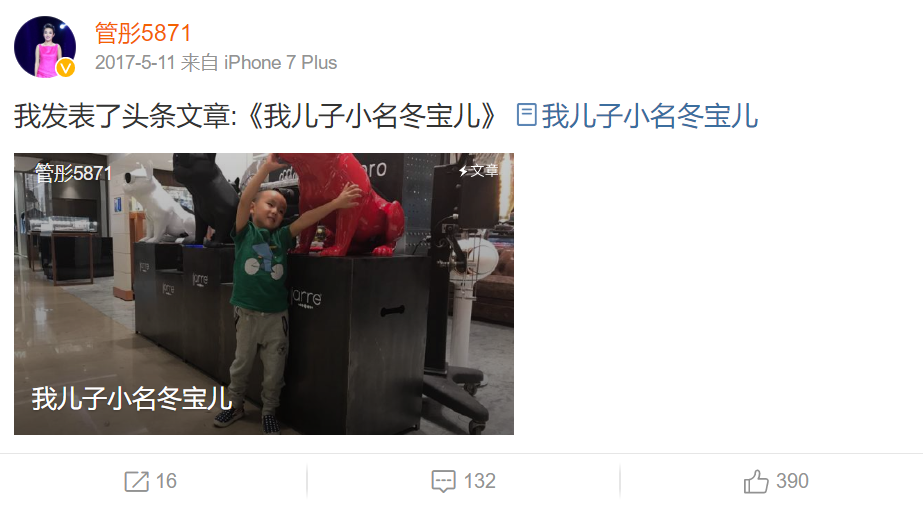
Task: Click the orange verified V badge
Action: click(x=66, y=68)
